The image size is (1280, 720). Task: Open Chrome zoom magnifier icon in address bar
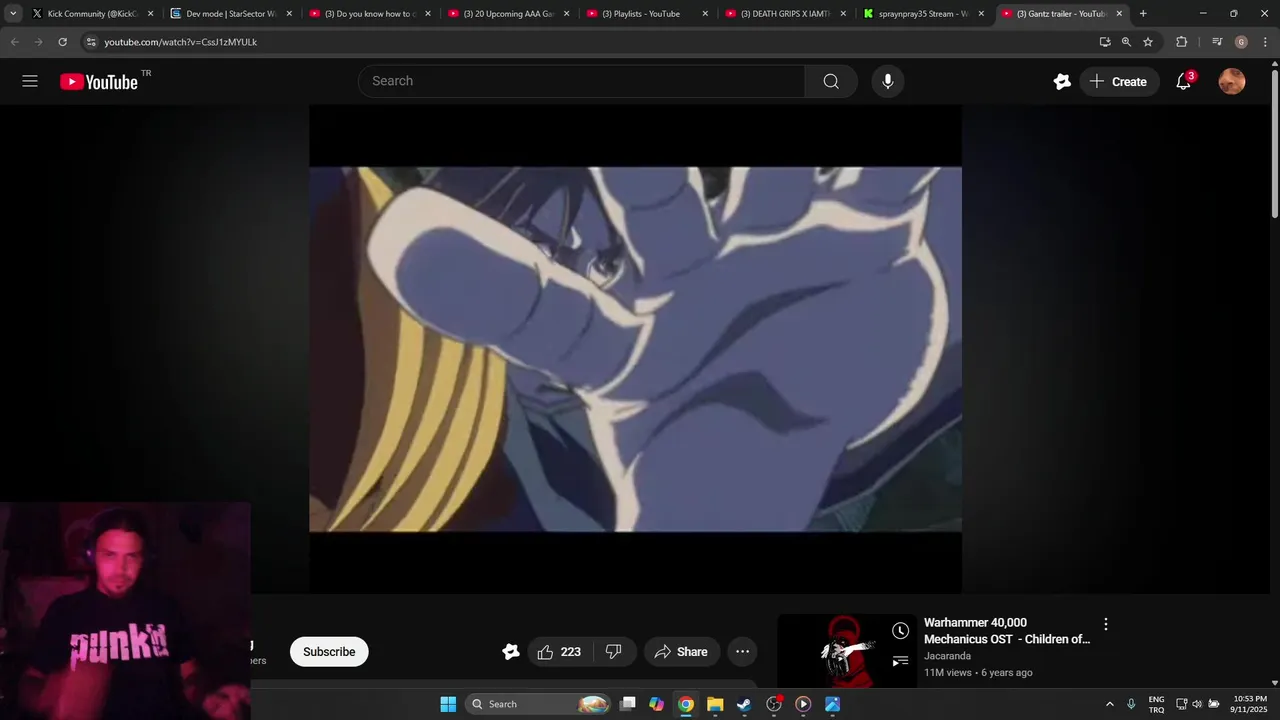[x=1126, y=42]
